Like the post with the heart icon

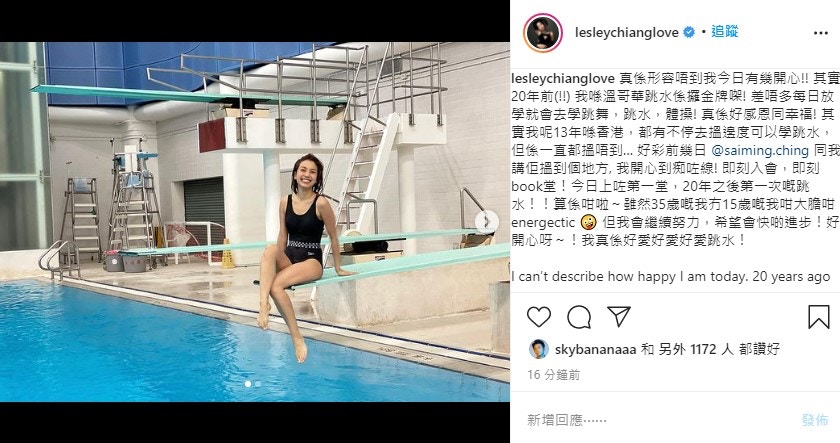(539, 317)
